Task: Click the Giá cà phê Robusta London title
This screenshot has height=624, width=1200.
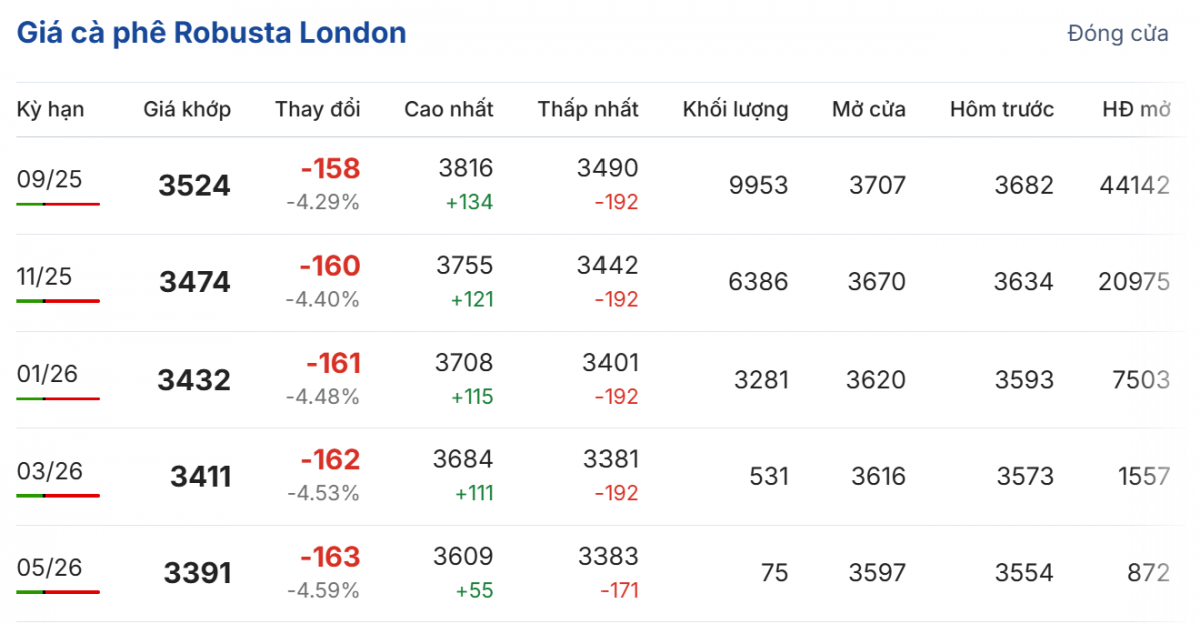Action: (211, 33)
